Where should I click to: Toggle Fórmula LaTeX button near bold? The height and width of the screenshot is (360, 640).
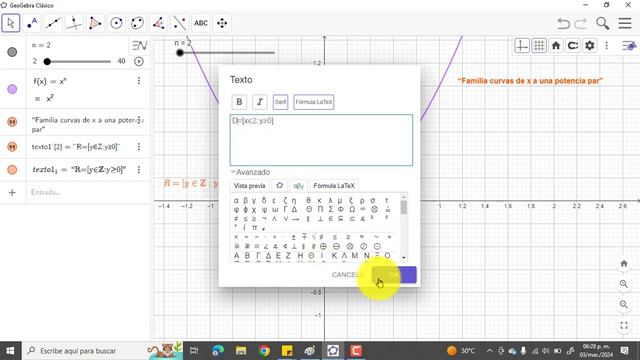pyautogui.click(x=314, y=102)
